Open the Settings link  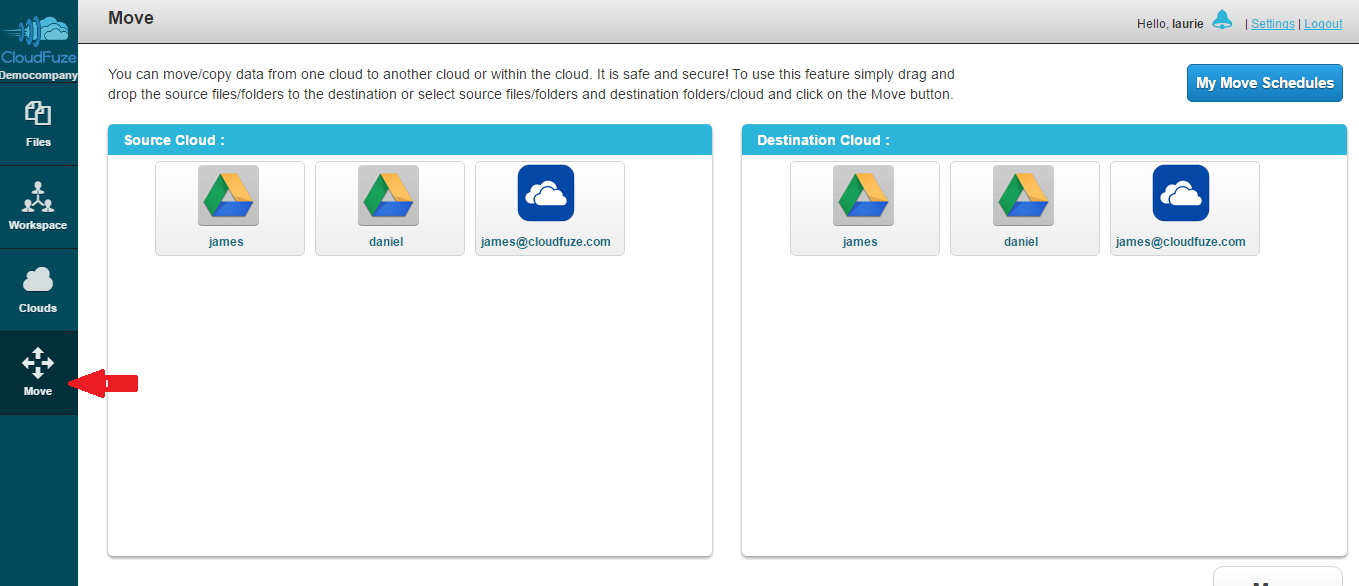1273,24
